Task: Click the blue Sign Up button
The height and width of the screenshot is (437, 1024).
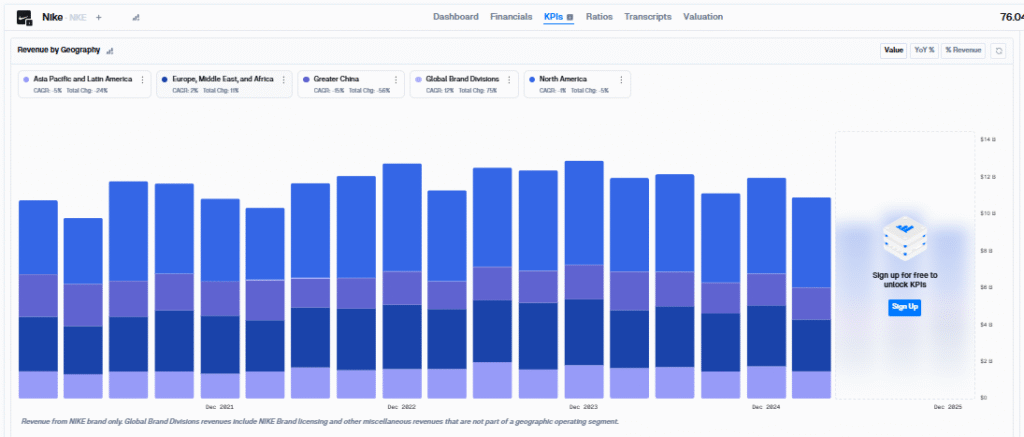Action: pyautogui.click(x=904, y=307)
